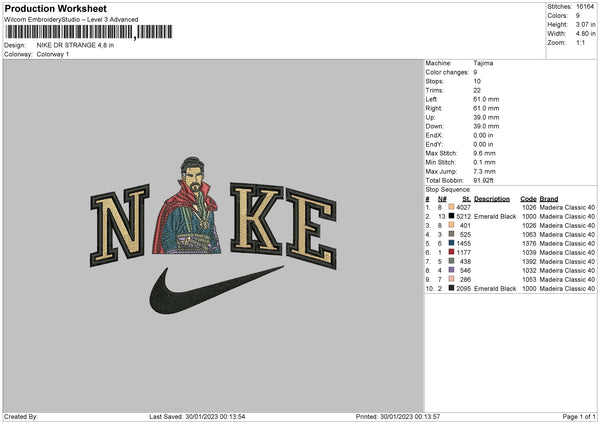Screen dimensions: 600x424
Task: Click 'Last Saved: 30/01/2023 00:13:54' in footer
Action: click(x=197, y=417)
